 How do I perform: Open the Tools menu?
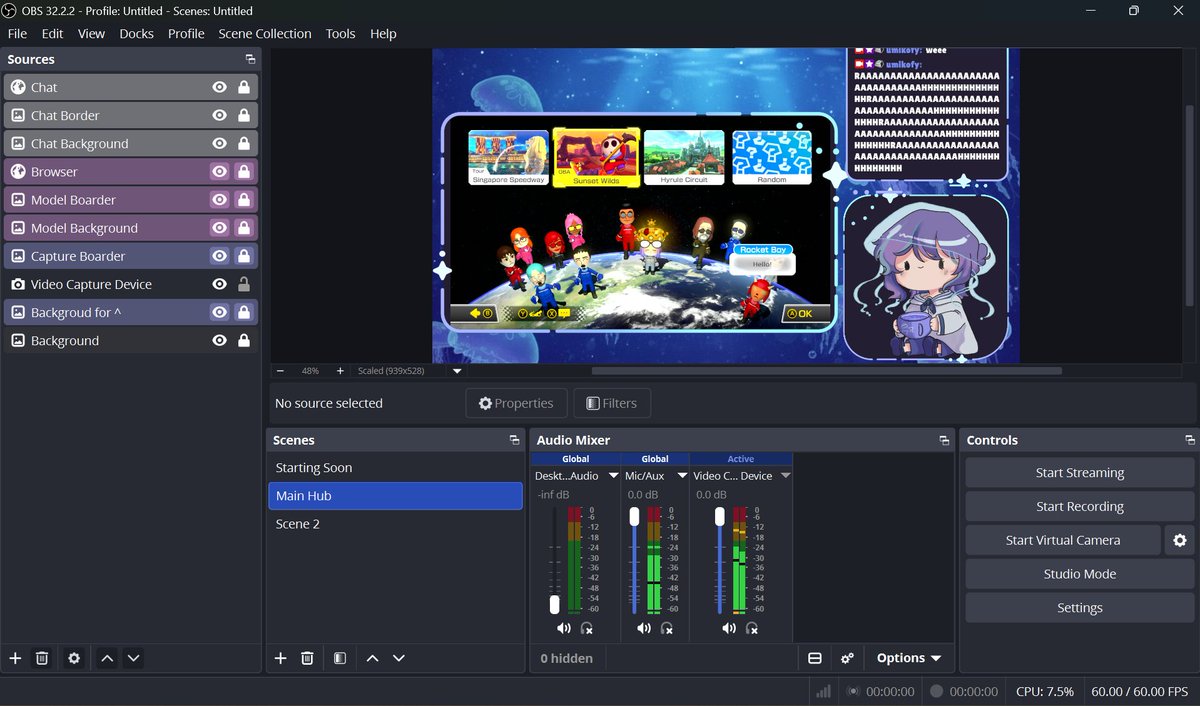[x=340, y=33]
